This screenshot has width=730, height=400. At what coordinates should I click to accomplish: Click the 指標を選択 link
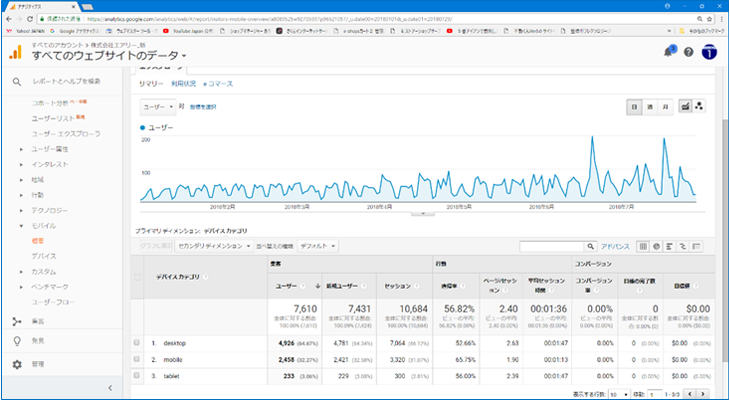pyautogui.click(x=203, y=107)
